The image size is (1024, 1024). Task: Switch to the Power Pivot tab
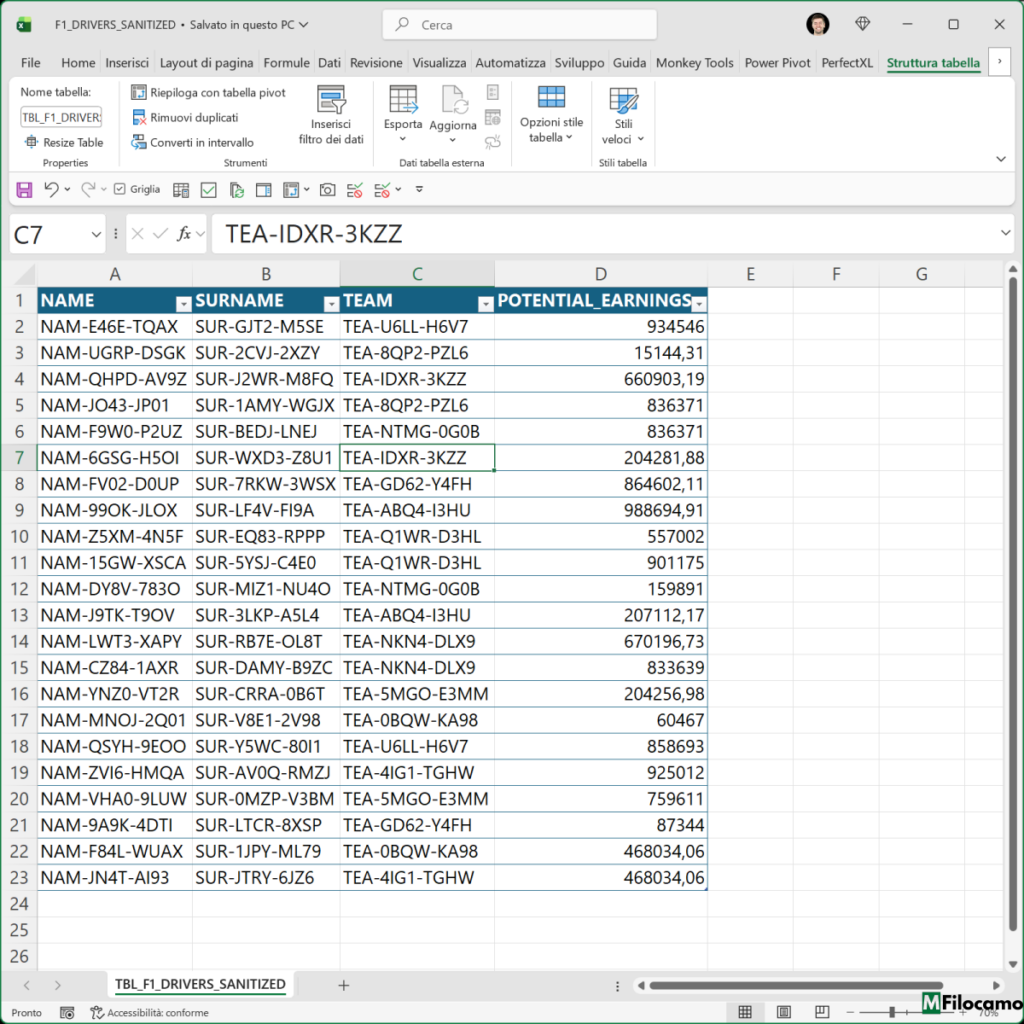tap(777, 63)
